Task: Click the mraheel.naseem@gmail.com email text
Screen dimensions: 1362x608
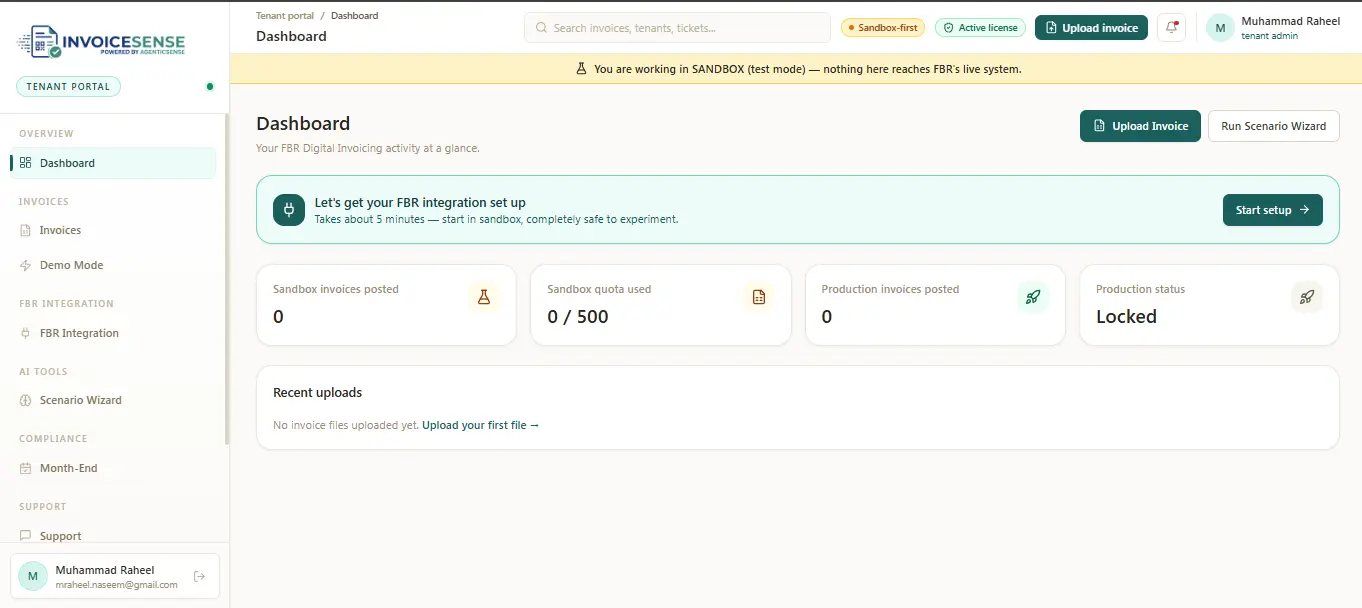Action: coord(117,585)
